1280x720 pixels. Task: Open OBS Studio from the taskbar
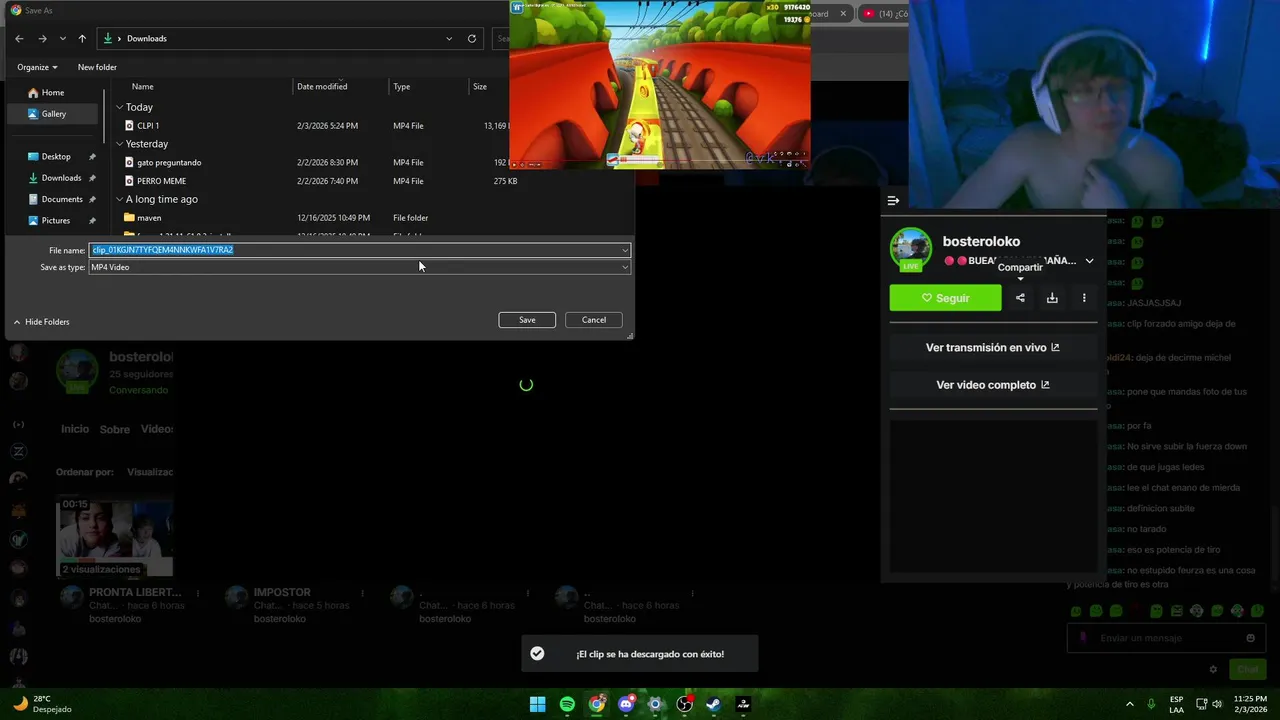(x=685, y=704)
